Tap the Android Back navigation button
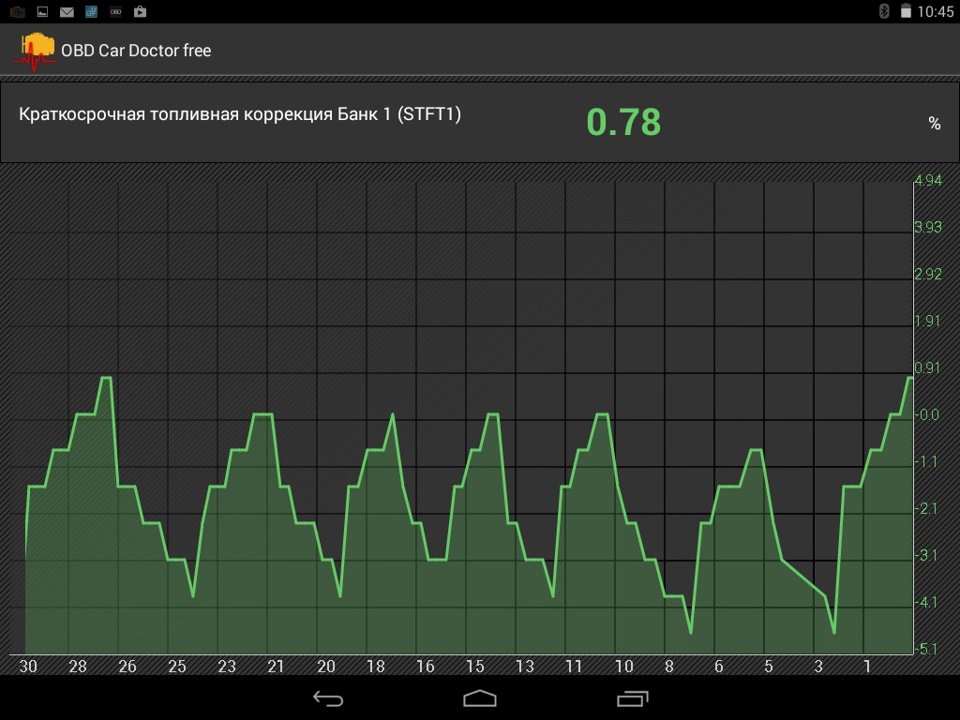960x720 pixels. [x=328, y=698]
